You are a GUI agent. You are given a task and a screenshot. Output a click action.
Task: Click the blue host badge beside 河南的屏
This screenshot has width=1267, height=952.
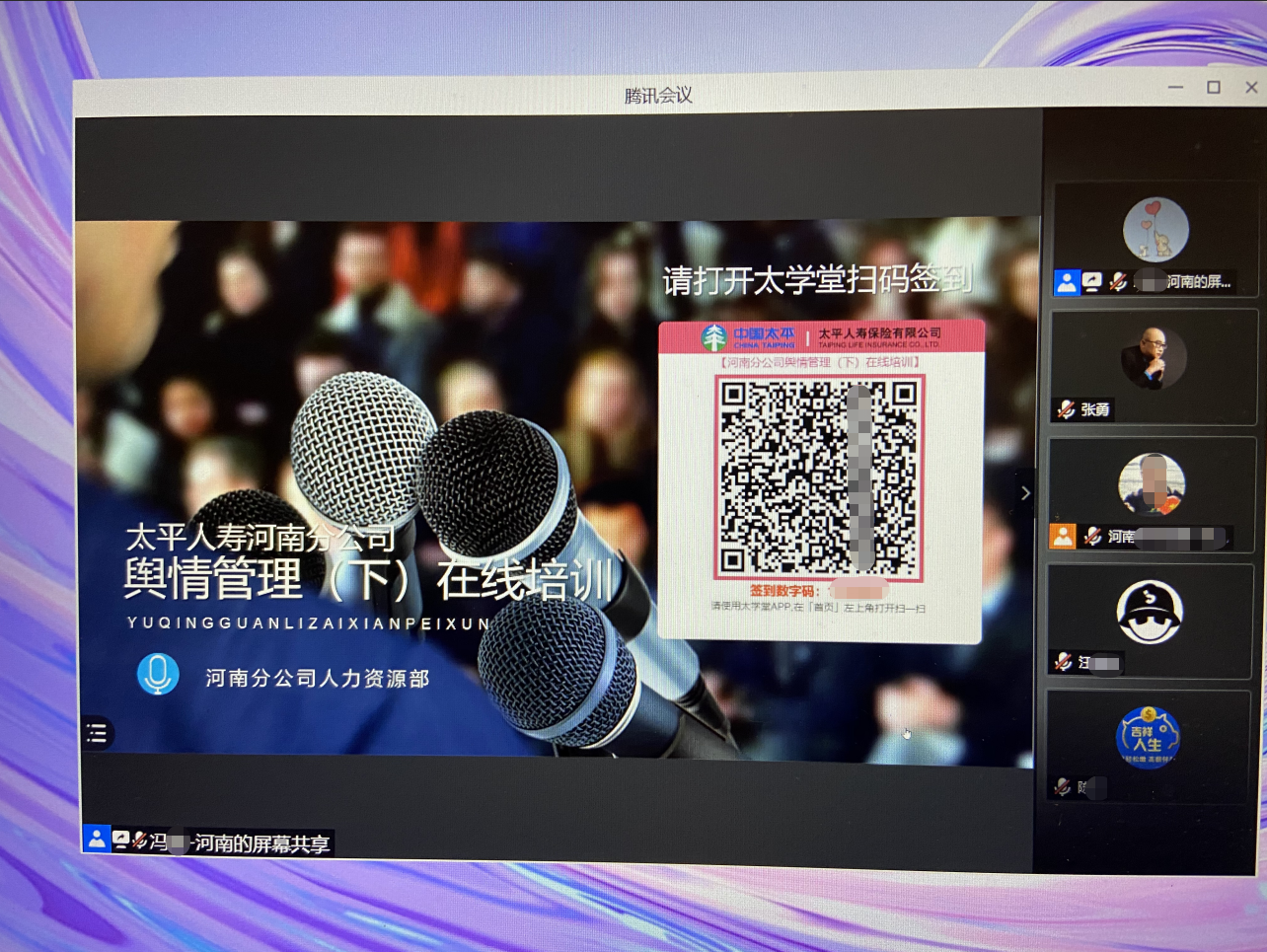(1066, 283)
